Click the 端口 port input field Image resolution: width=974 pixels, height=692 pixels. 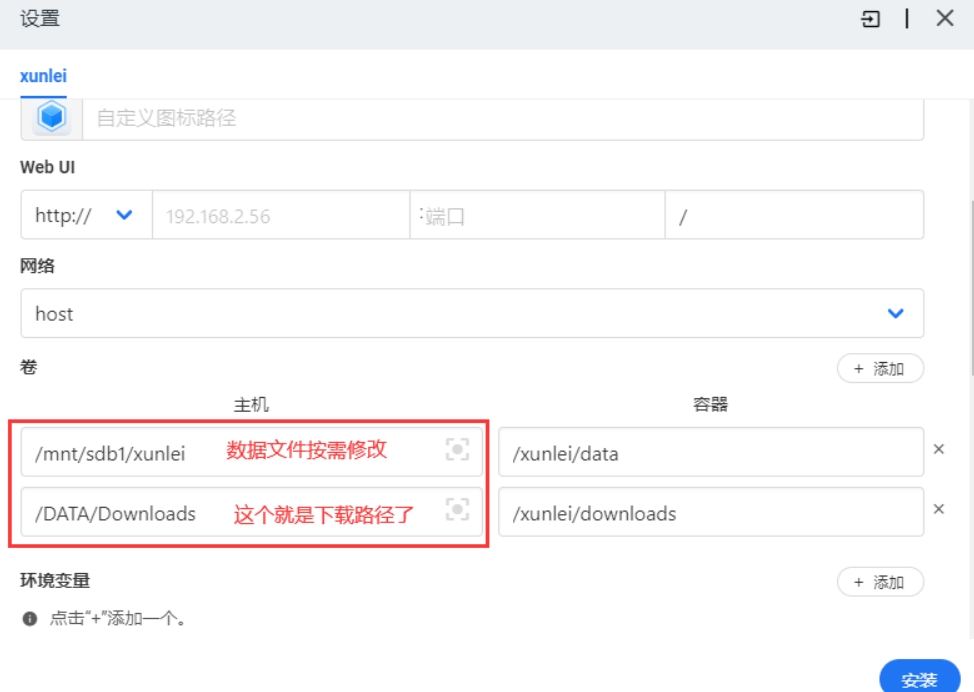click(x=537, y=216)
